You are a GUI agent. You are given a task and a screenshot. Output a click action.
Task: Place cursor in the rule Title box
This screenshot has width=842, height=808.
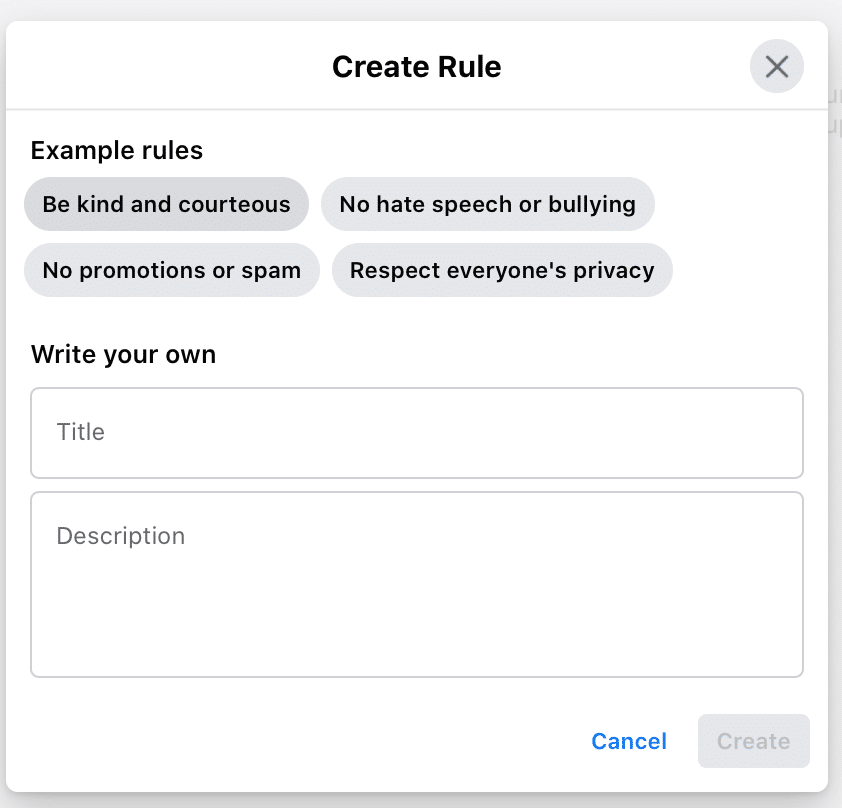[x=417, y=433]
